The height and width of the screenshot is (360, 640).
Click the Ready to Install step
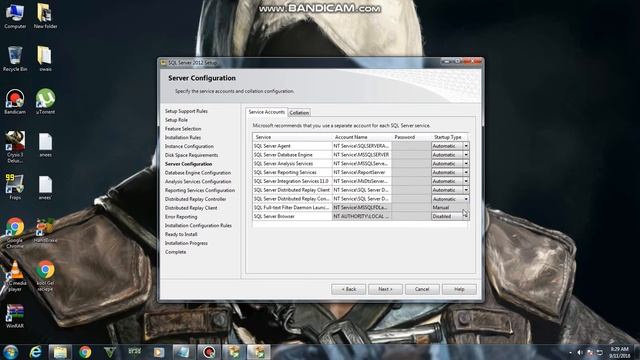tap(181, 234)
